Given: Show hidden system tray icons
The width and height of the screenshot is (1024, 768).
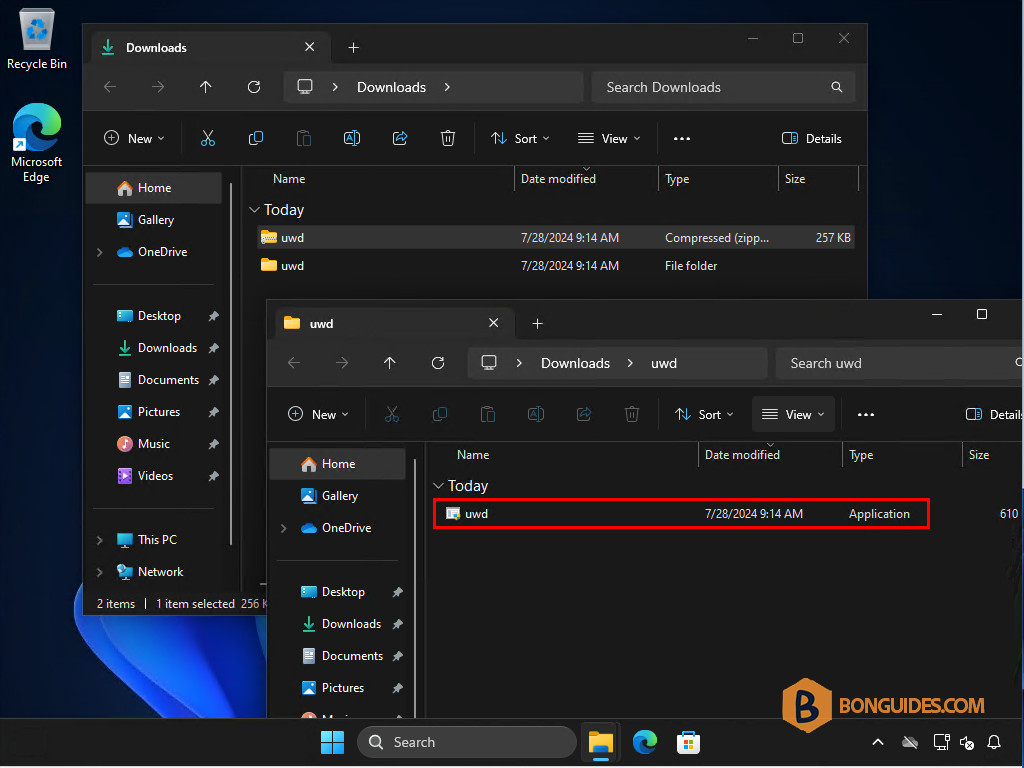Looking at the screenshot, I should point(878,743).
